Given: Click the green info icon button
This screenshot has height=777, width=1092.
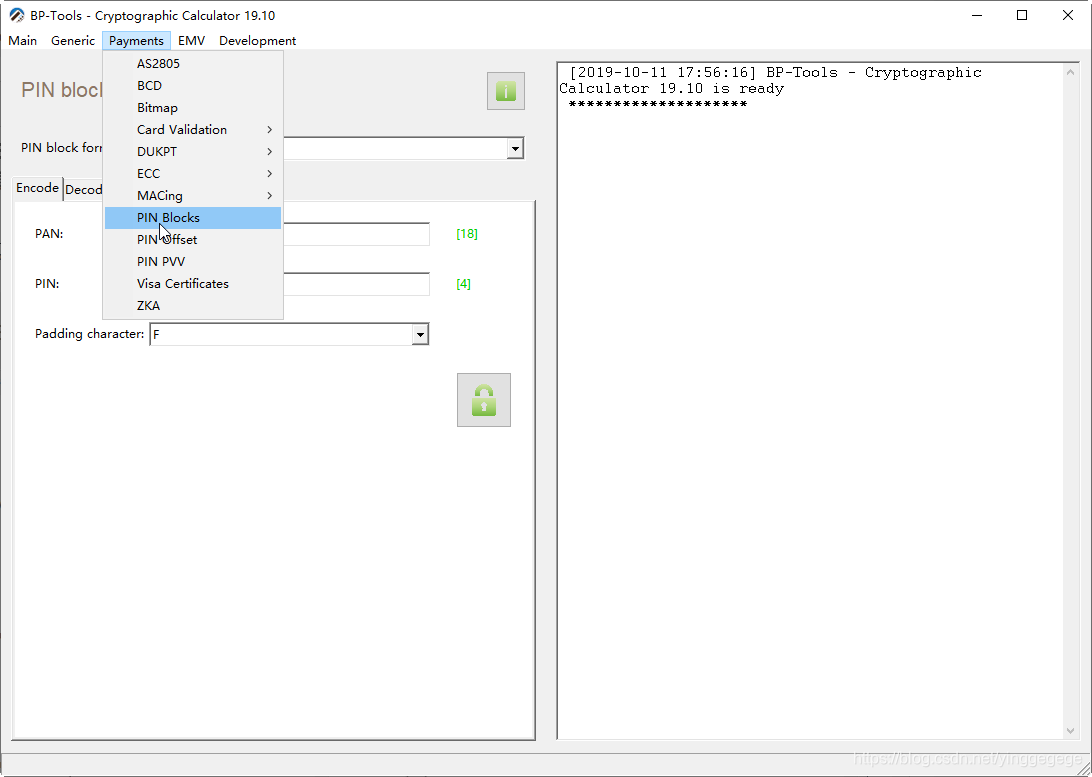Looking at the screenshot, I should point(506,91).
